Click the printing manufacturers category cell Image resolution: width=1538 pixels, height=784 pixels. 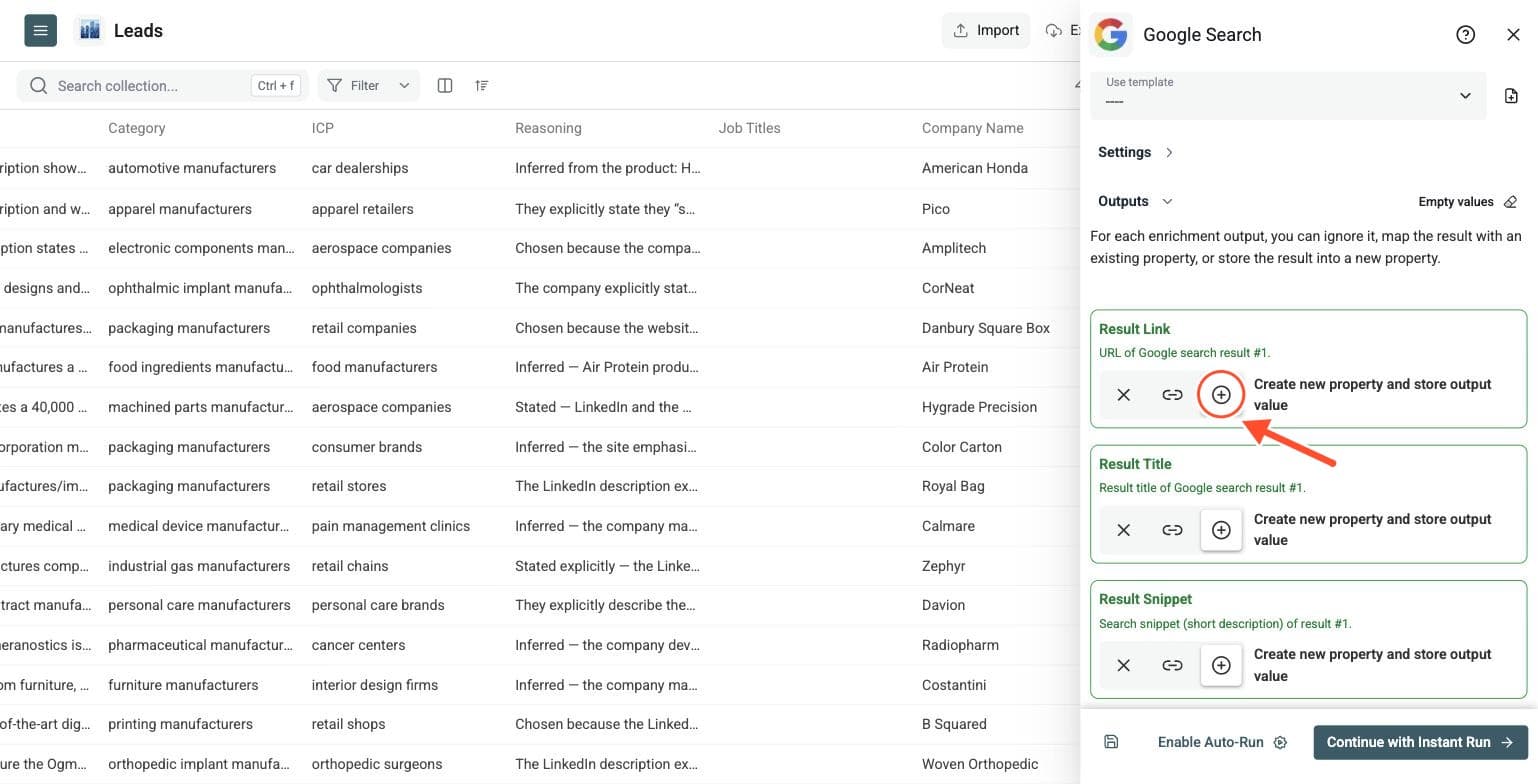pos(180,724)
